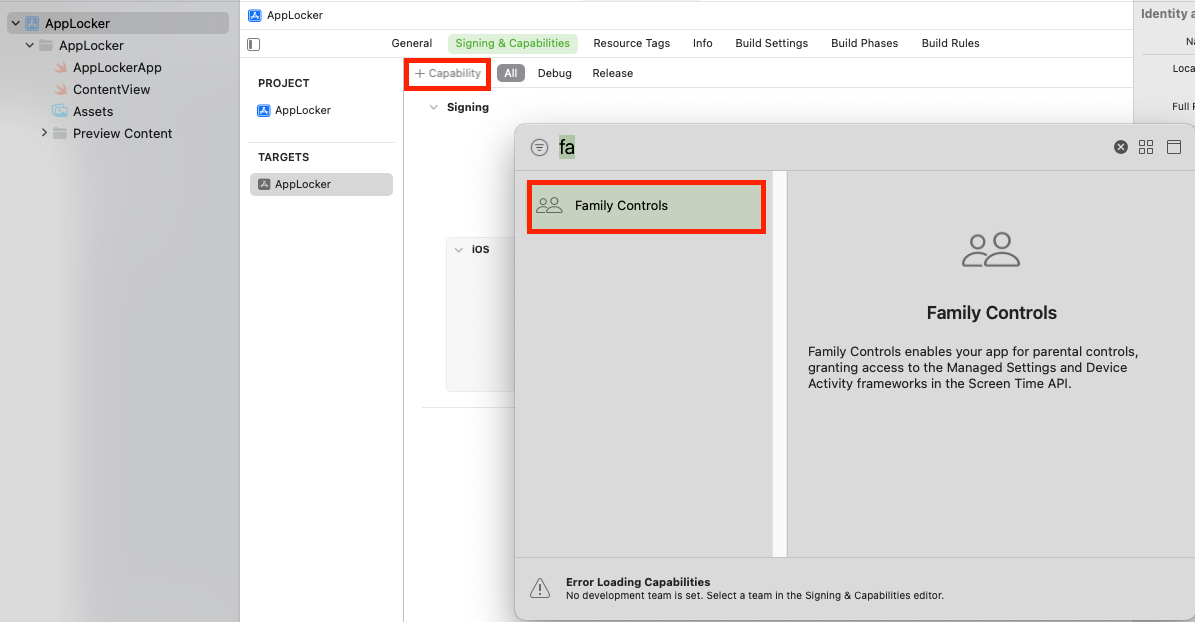
Task: Click the Preview Content folder icon
Action: coord(59,133)
